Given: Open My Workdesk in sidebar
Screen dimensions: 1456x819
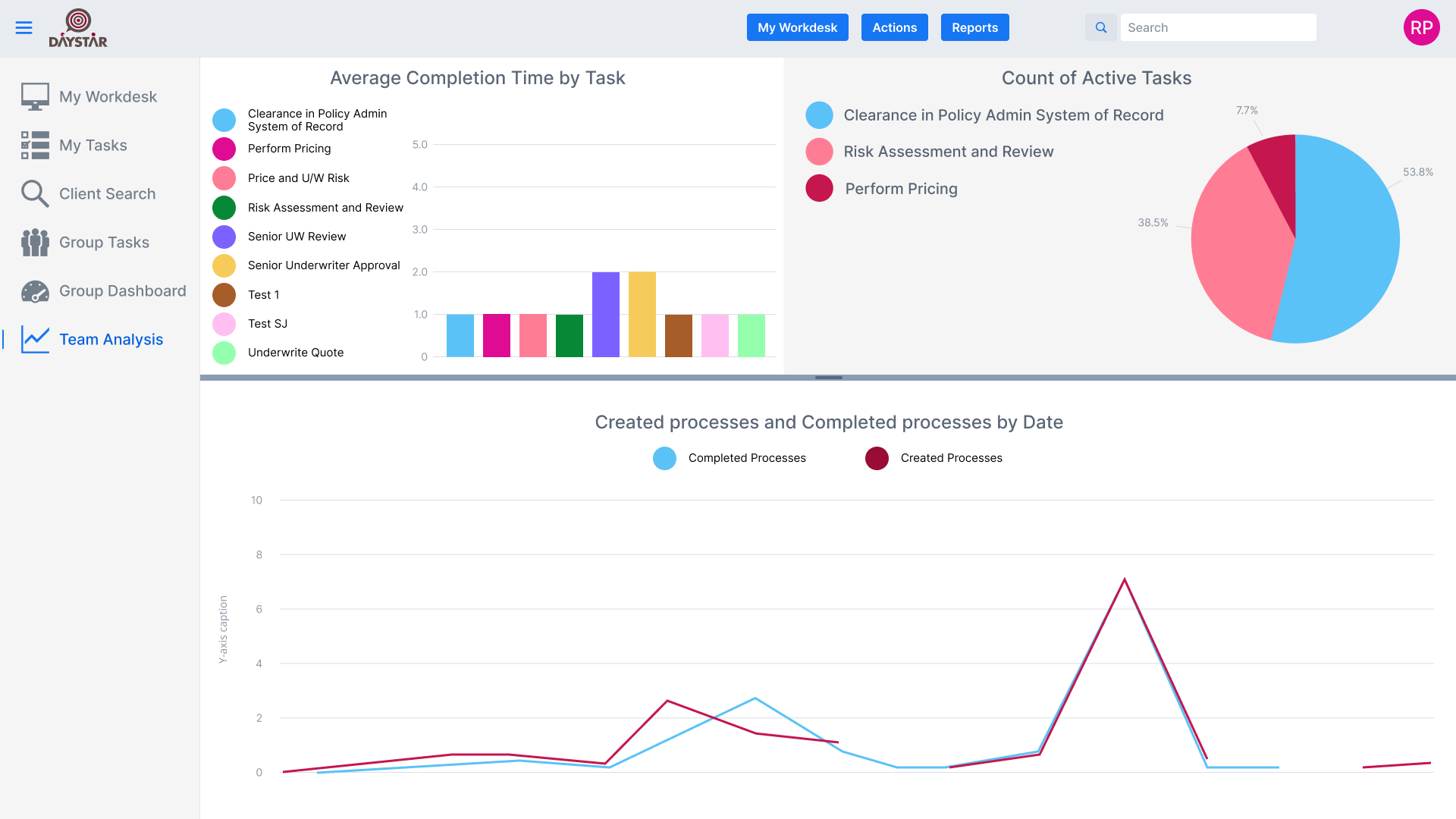Looking at the screenshot, I should pyautogui.click(x=108, y=96).
